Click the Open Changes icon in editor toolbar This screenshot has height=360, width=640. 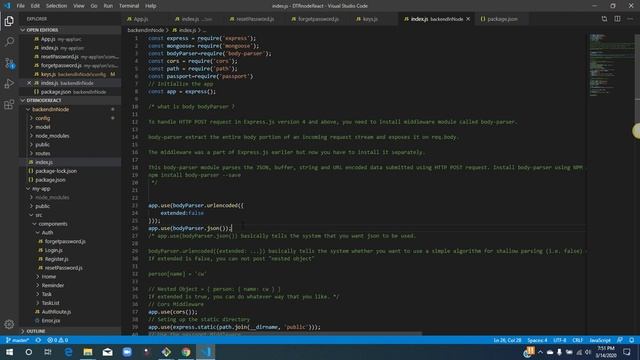tap(604, 19)
